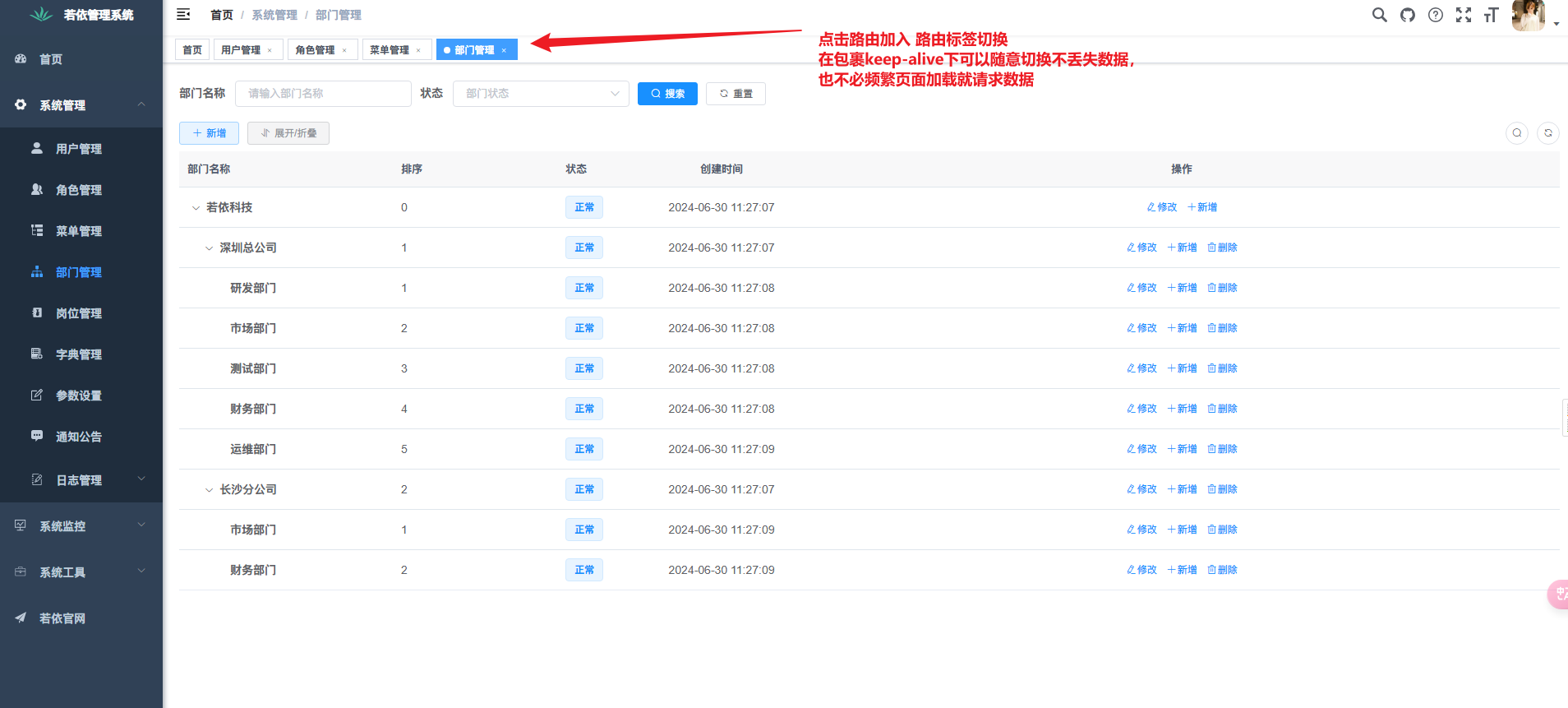Refresh the table with round refresh icon
Image resolution: width=1568 pixels, height=708 pixels.
[x=1548, y=133]
